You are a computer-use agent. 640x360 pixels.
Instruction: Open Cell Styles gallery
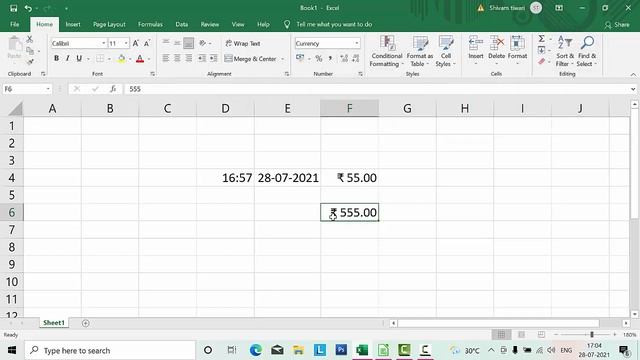click(445, 51)
